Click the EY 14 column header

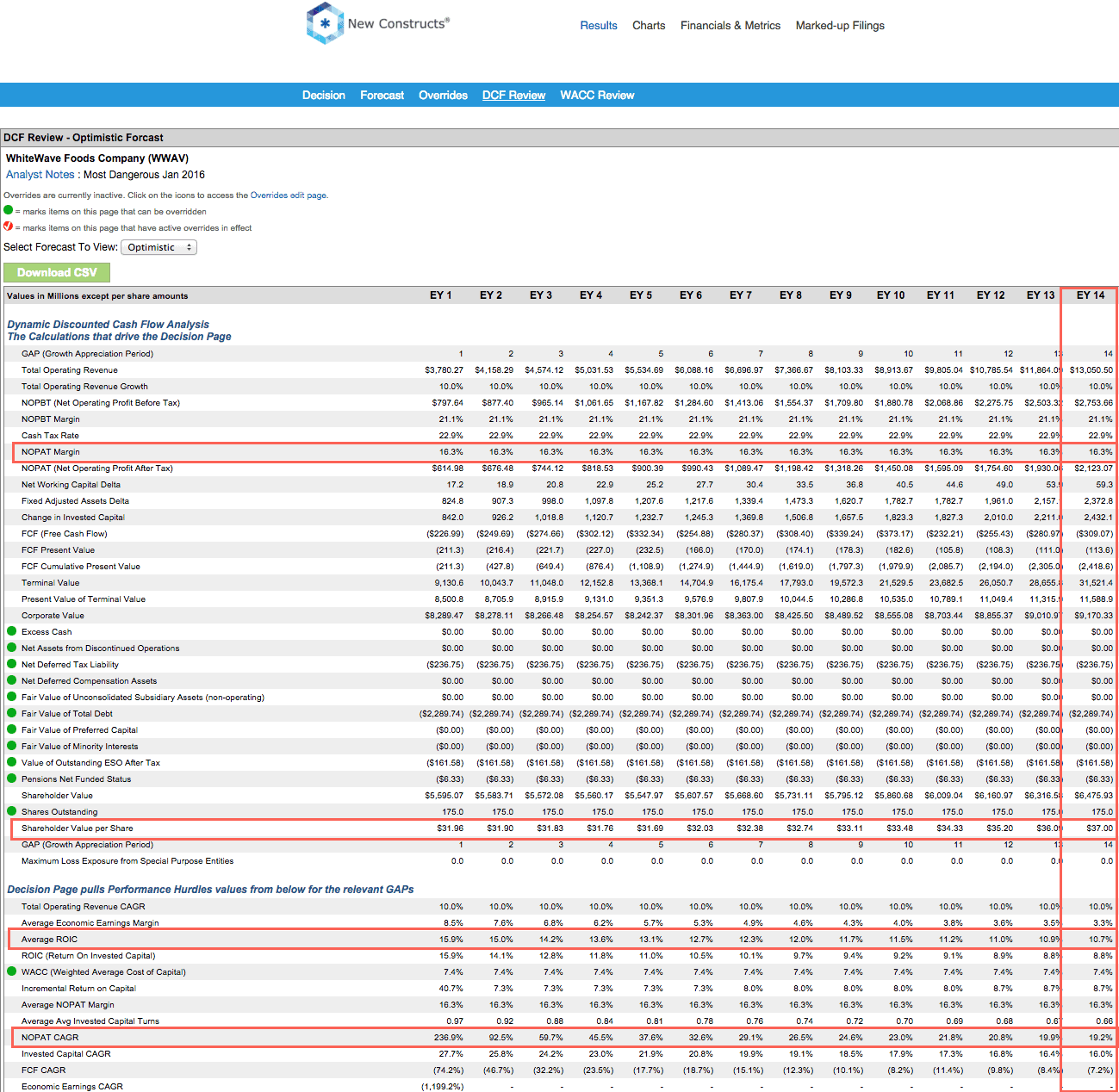tap(1091, 295)
